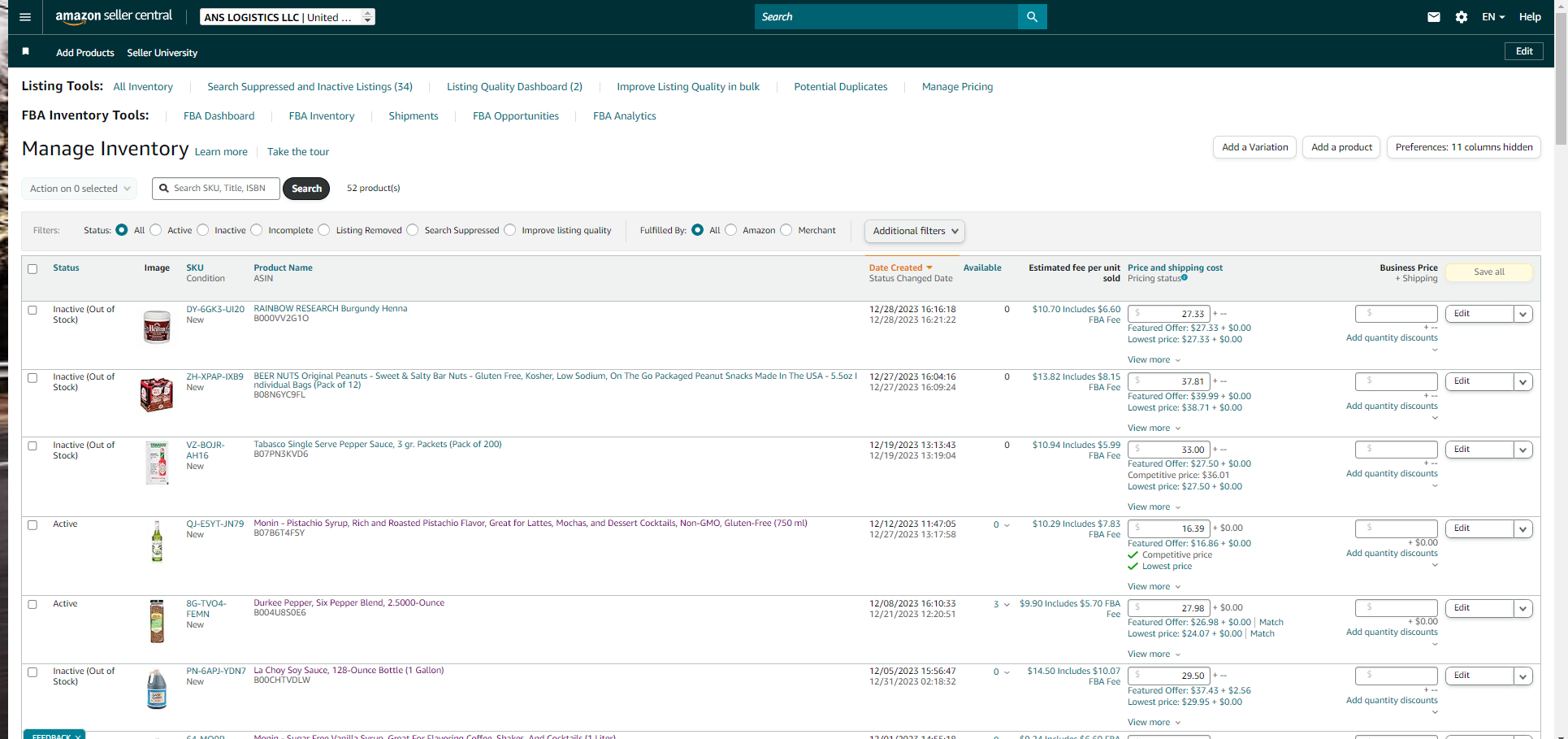This screenshot has height=739, width=1568.
Task: Open Preferences: 11 columns hidden
Action: (x=1464, y=147)
